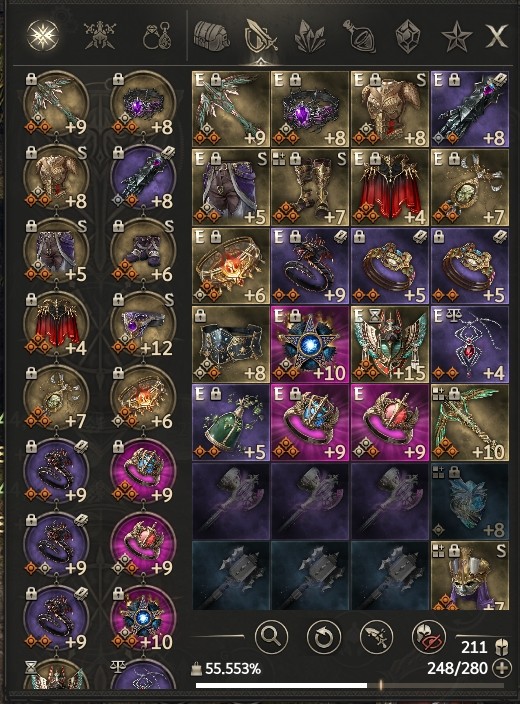The height and width of the screenshot is (704, 520).
Task: Toggle the helmet visibility eye icon
Action: (429, 636)
